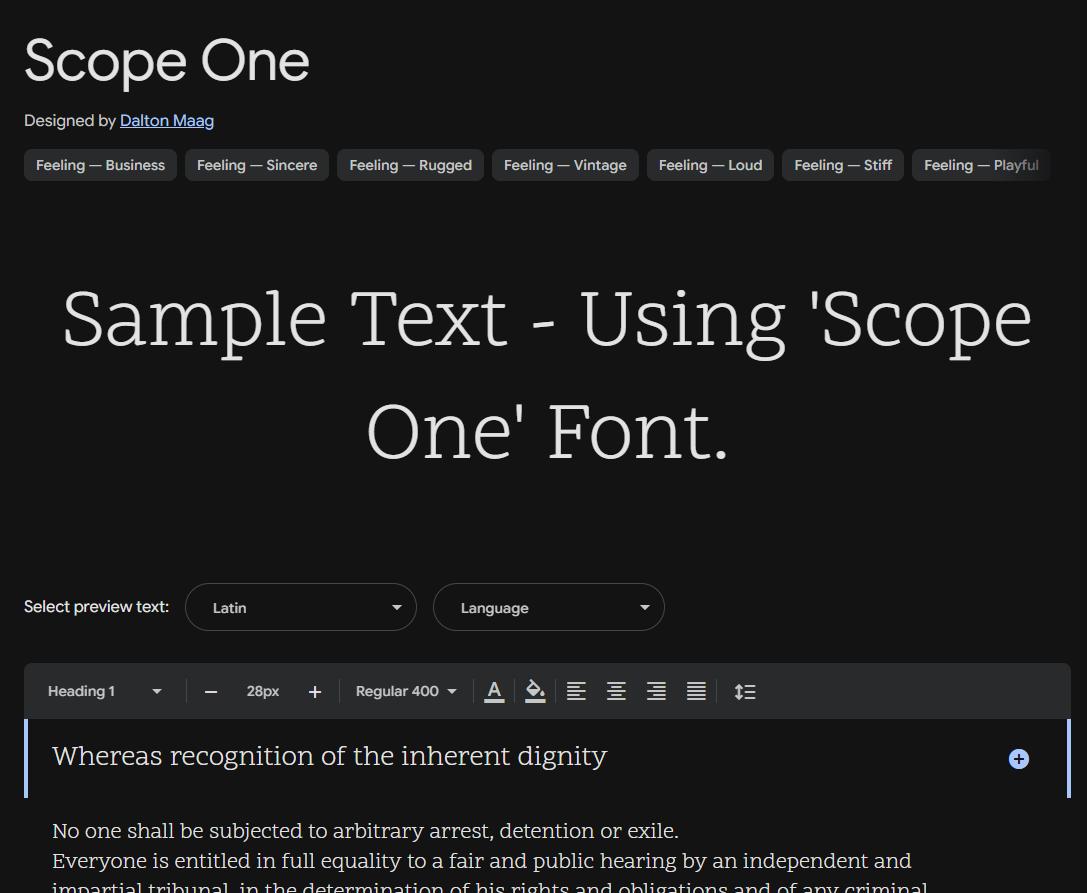Click the 'Scope One' font title
The height and width of the screenshot is (893, 1087).
pos(167,62)
